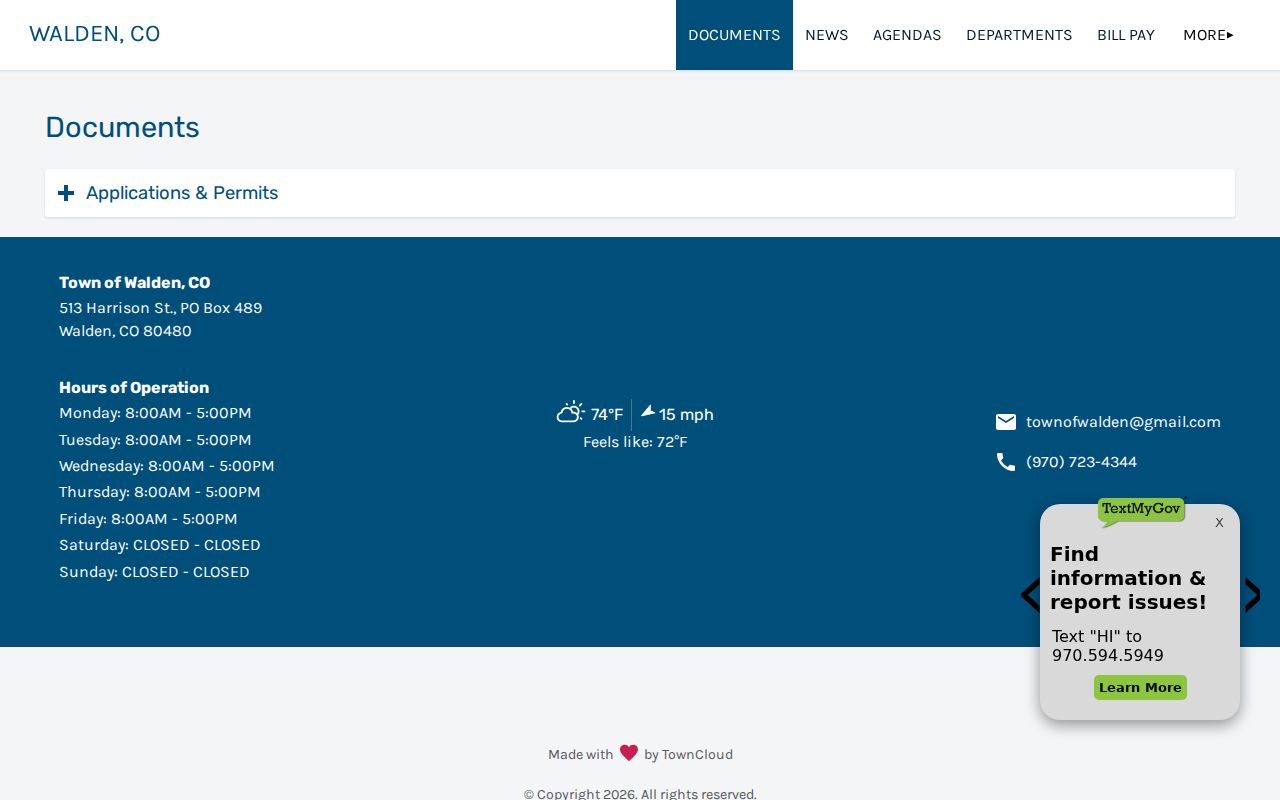Image resolution: width=1280 pixels, height=800 pixels.
Task: Close the TextMyGov popup with X
Action: (1219, 523)
